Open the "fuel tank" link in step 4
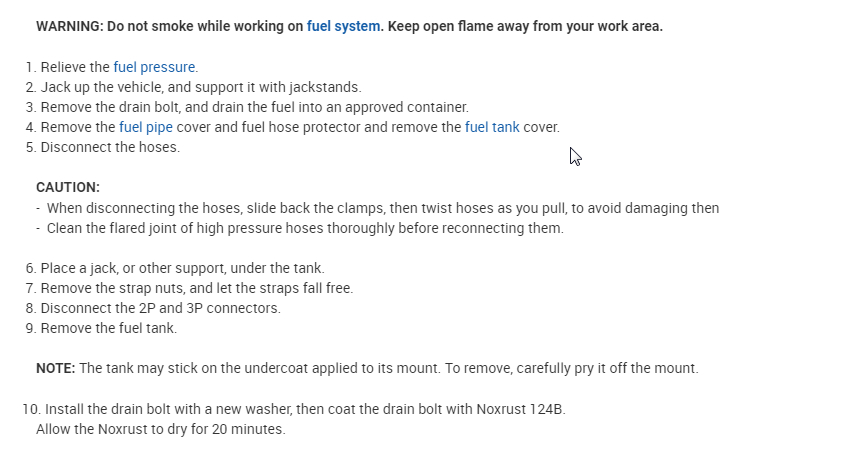This screenshot has width=853, height=458. click(492, 127)
